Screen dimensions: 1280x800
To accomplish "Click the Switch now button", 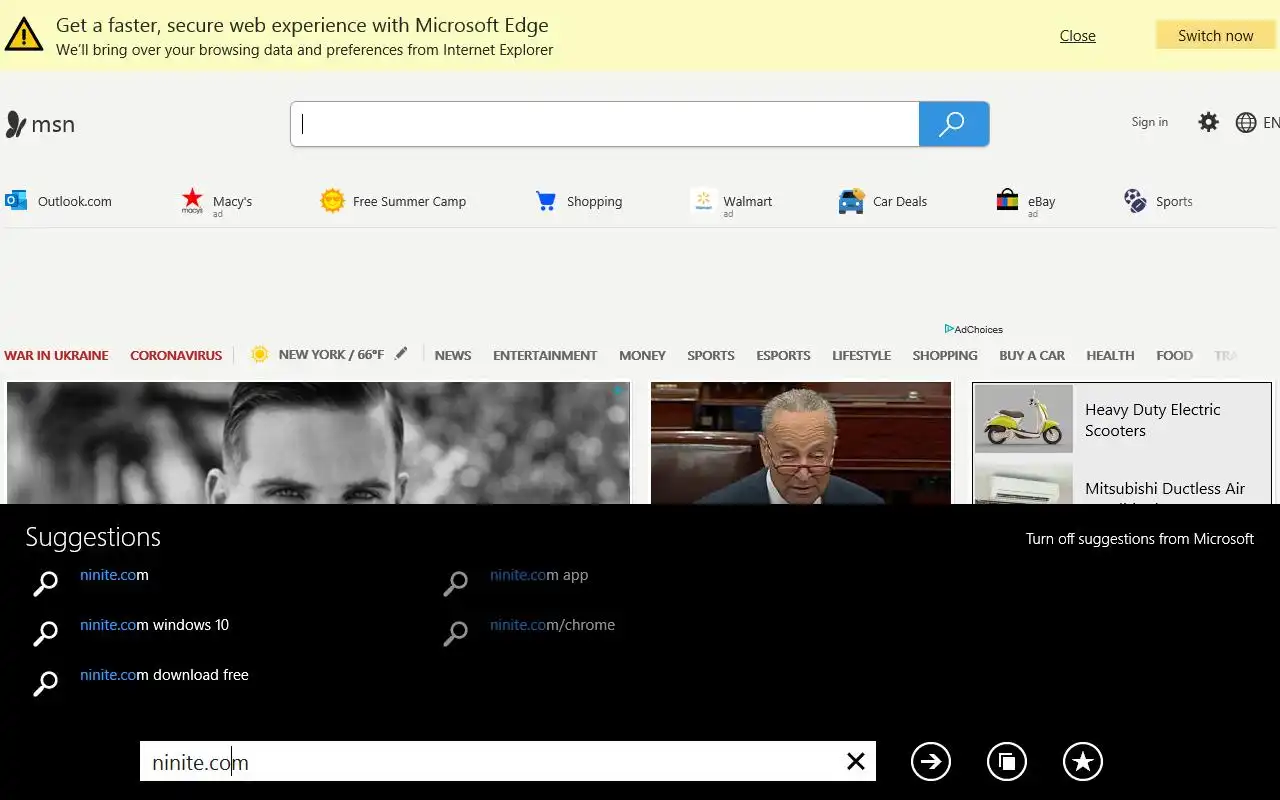I will pos(1215,35).
